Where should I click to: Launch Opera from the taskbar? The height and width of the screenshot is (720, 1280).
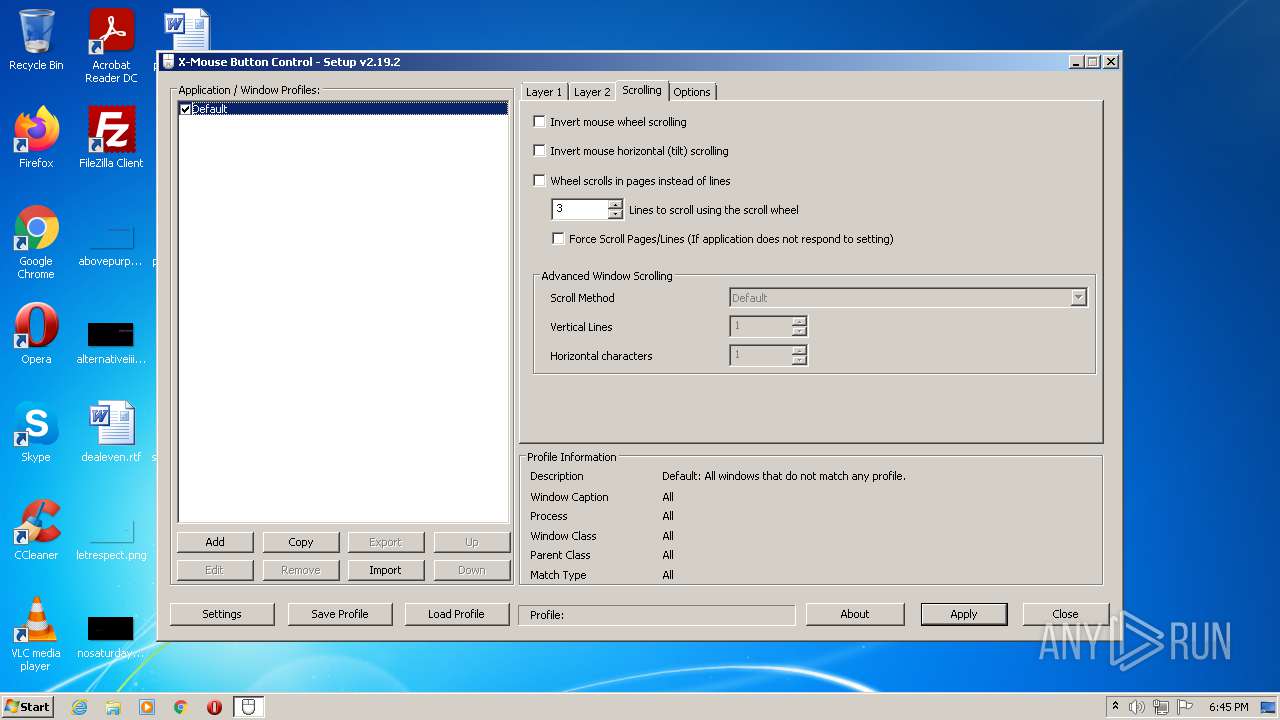coord(214,707)
